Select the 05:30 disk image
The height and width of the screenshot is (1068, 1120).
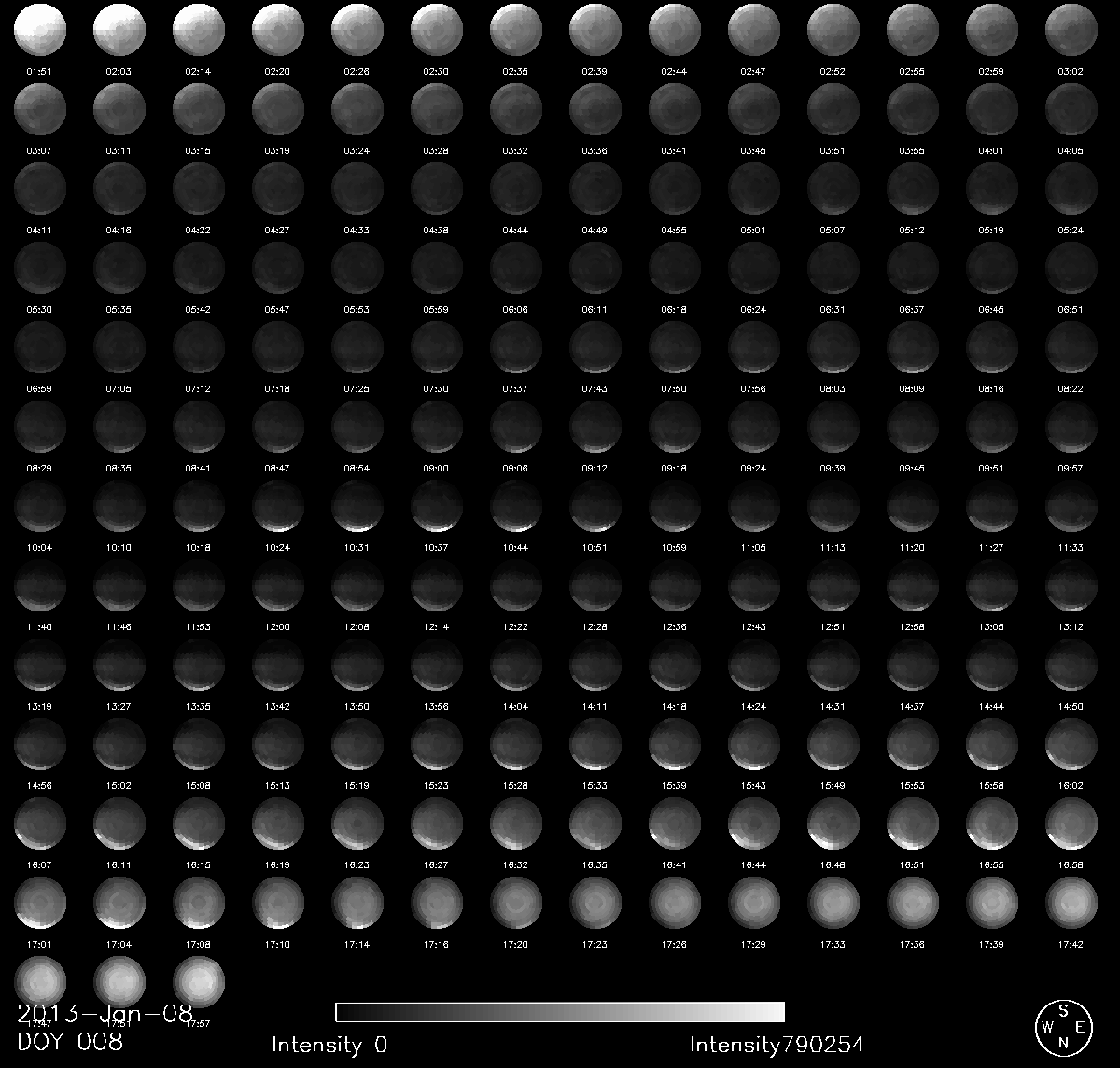pos(40,269)
